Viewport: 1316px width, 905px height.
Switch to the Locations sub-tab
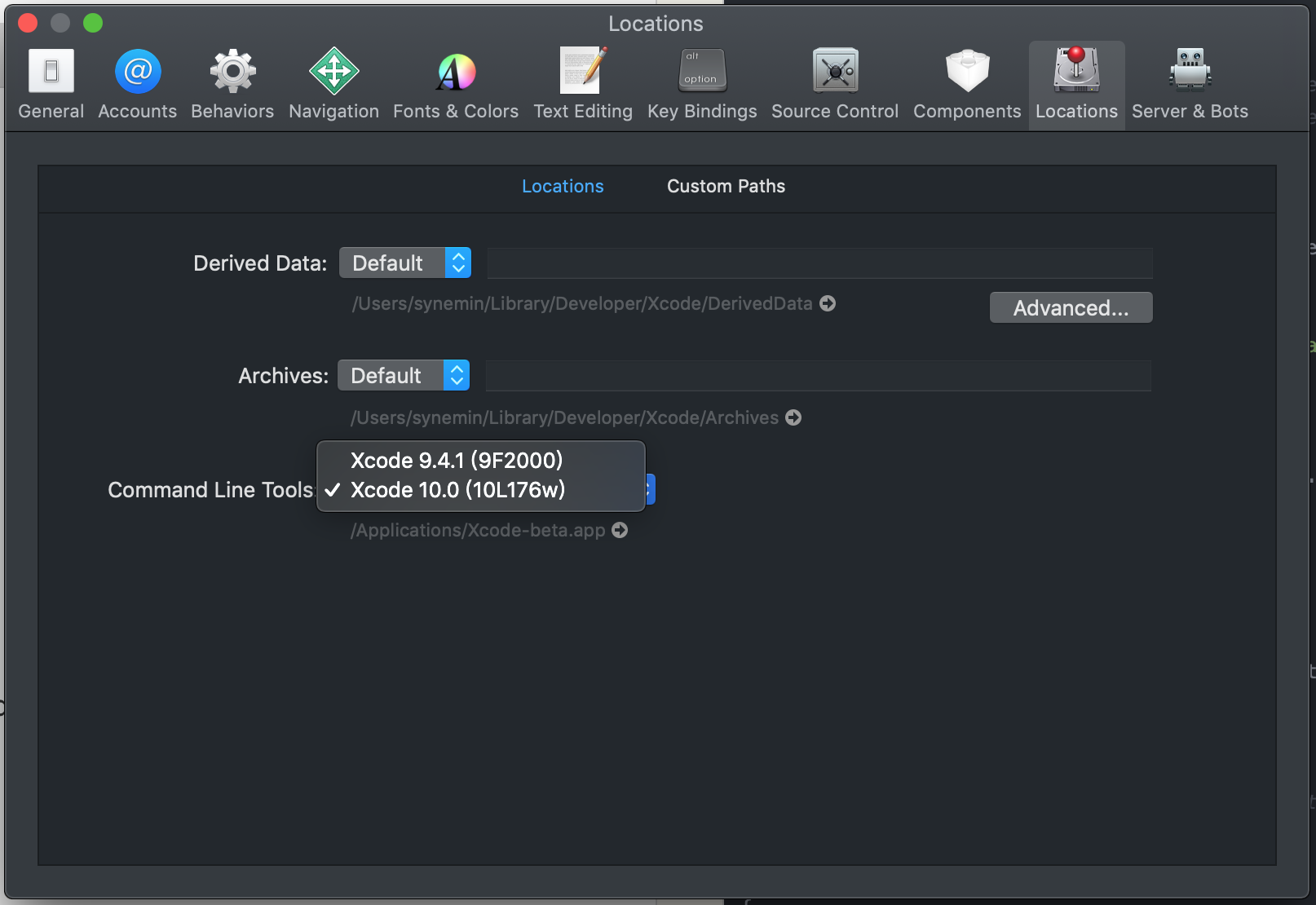[563, 186]
